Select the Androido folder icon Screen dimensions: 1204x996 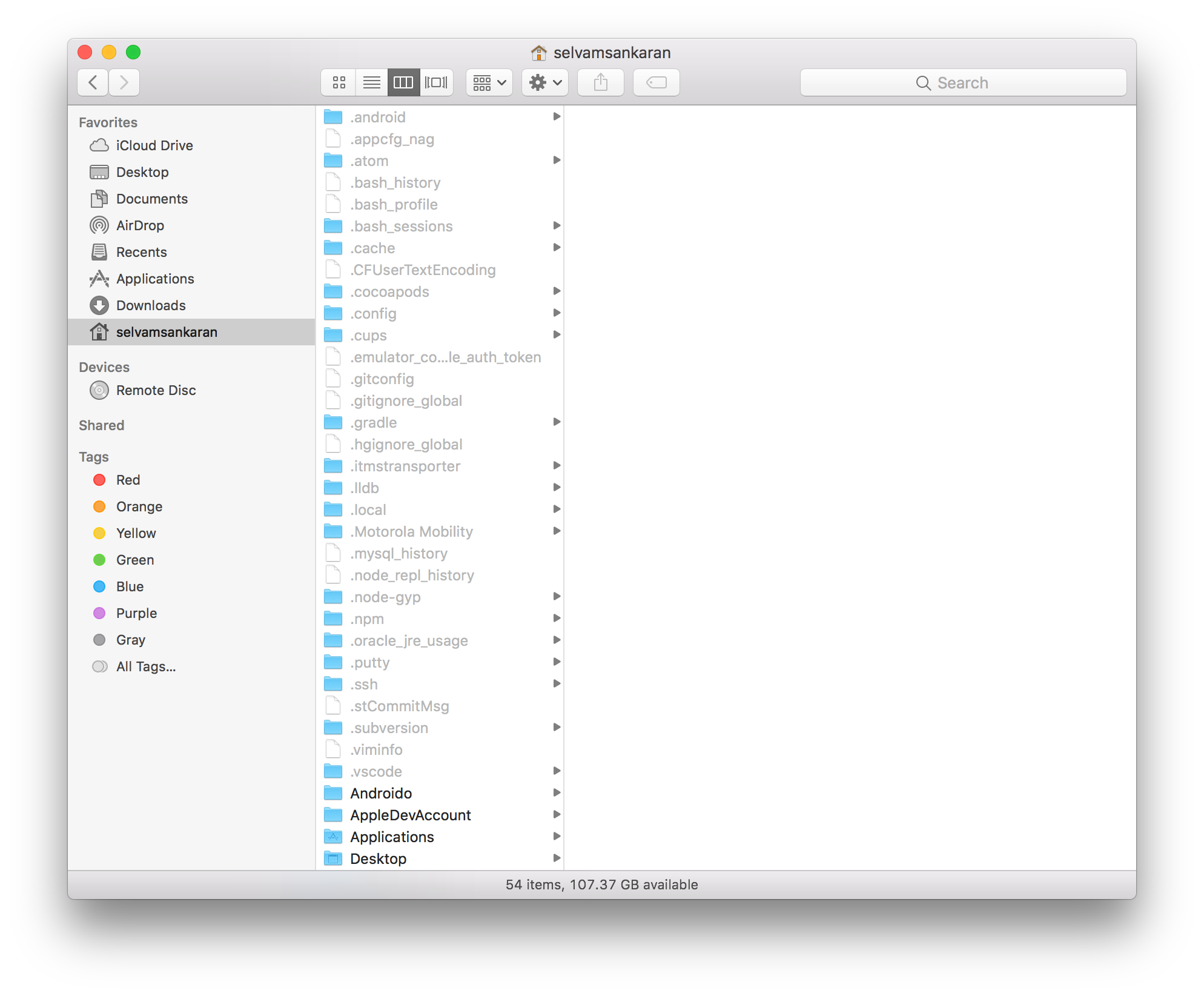pyautogui.click(x=333, y=793)
